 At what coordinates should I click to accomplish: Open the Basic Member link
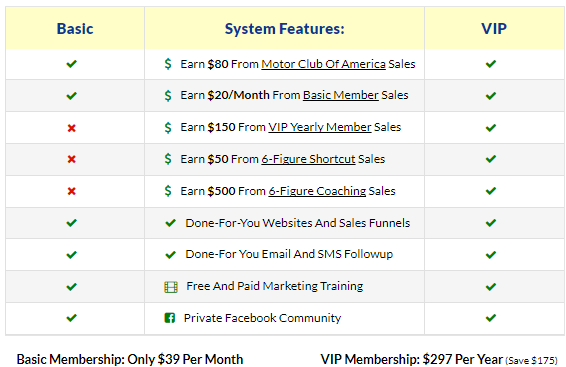point(341,95)
